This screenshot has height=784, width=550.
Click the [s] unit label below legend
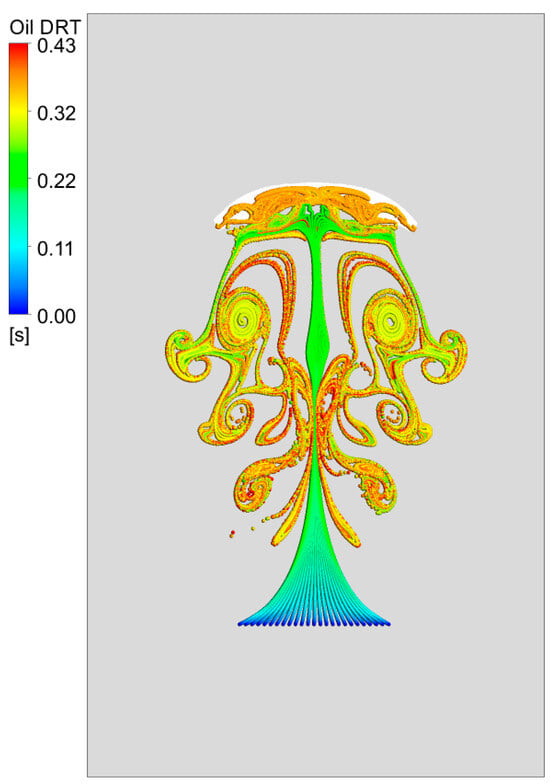click(x=19, y=336)
